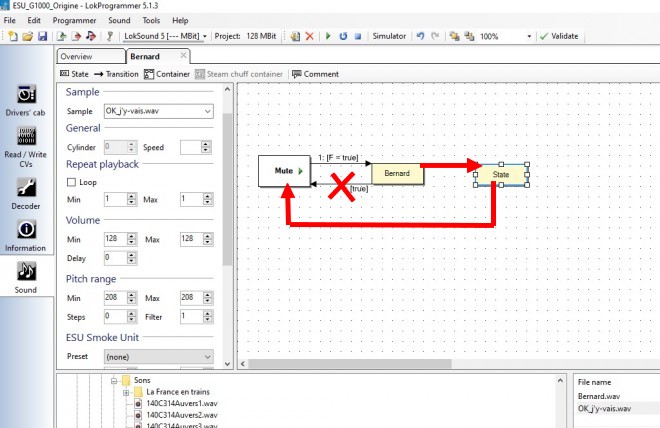Open the Edit menu
The image size is (660, 428).
(34, 21)
